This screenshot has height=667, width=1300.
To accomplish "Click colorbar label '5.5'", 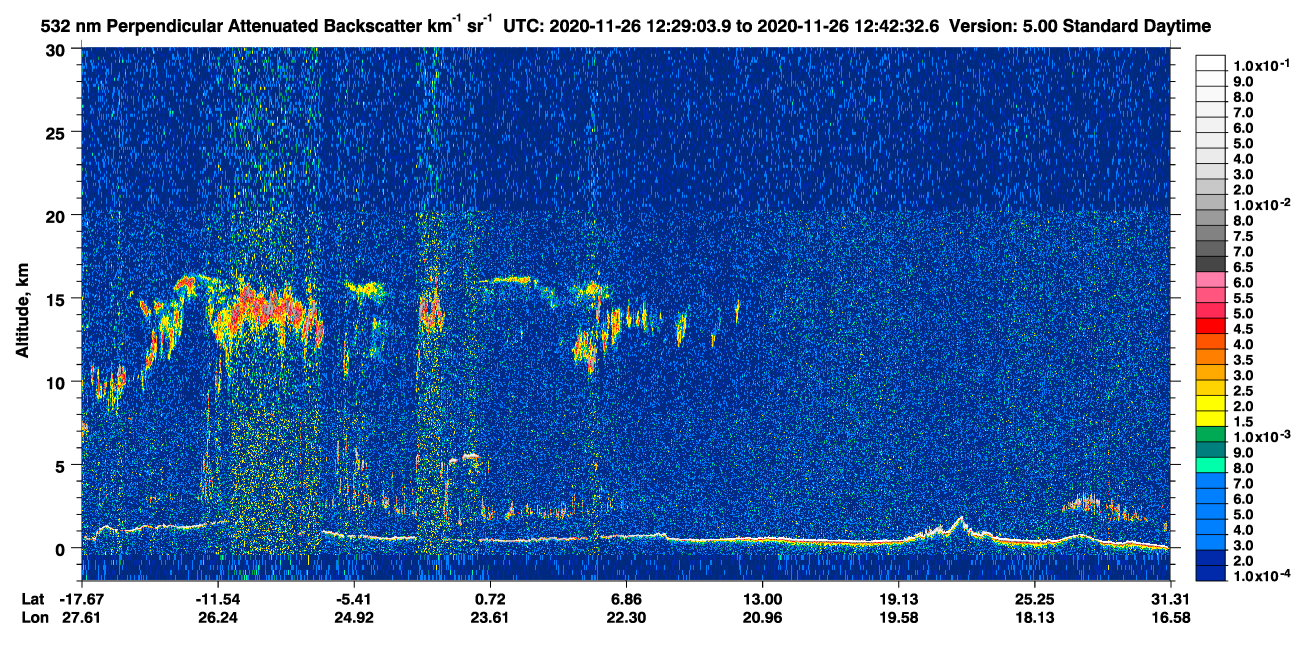I will point(1244,297).
